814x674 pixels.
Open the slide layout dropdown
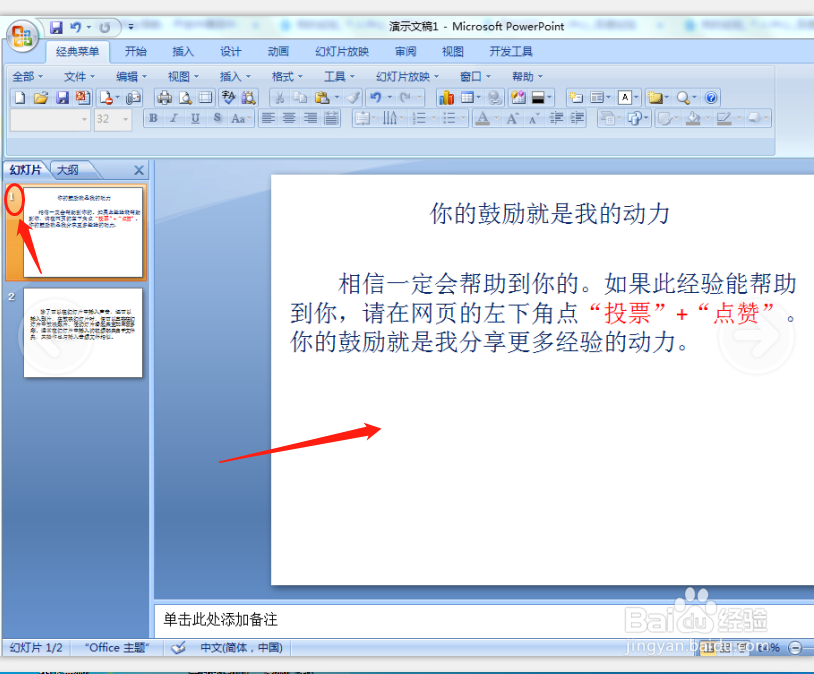click(x=600, y=98)
